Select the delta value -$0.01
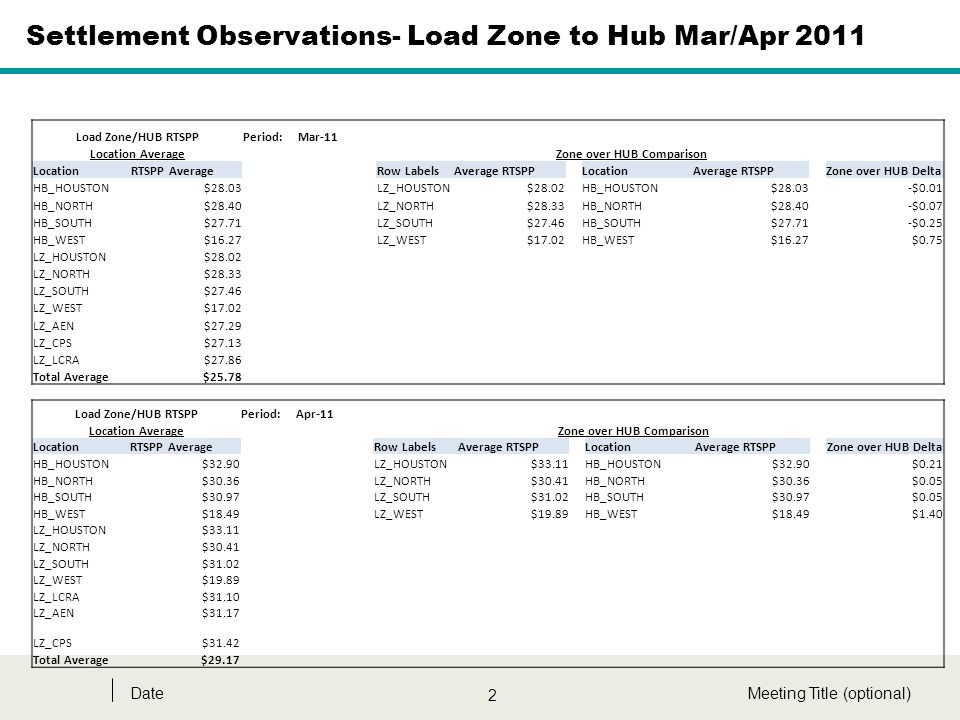This screenshot has height=720, width=960. pos(925,188)
